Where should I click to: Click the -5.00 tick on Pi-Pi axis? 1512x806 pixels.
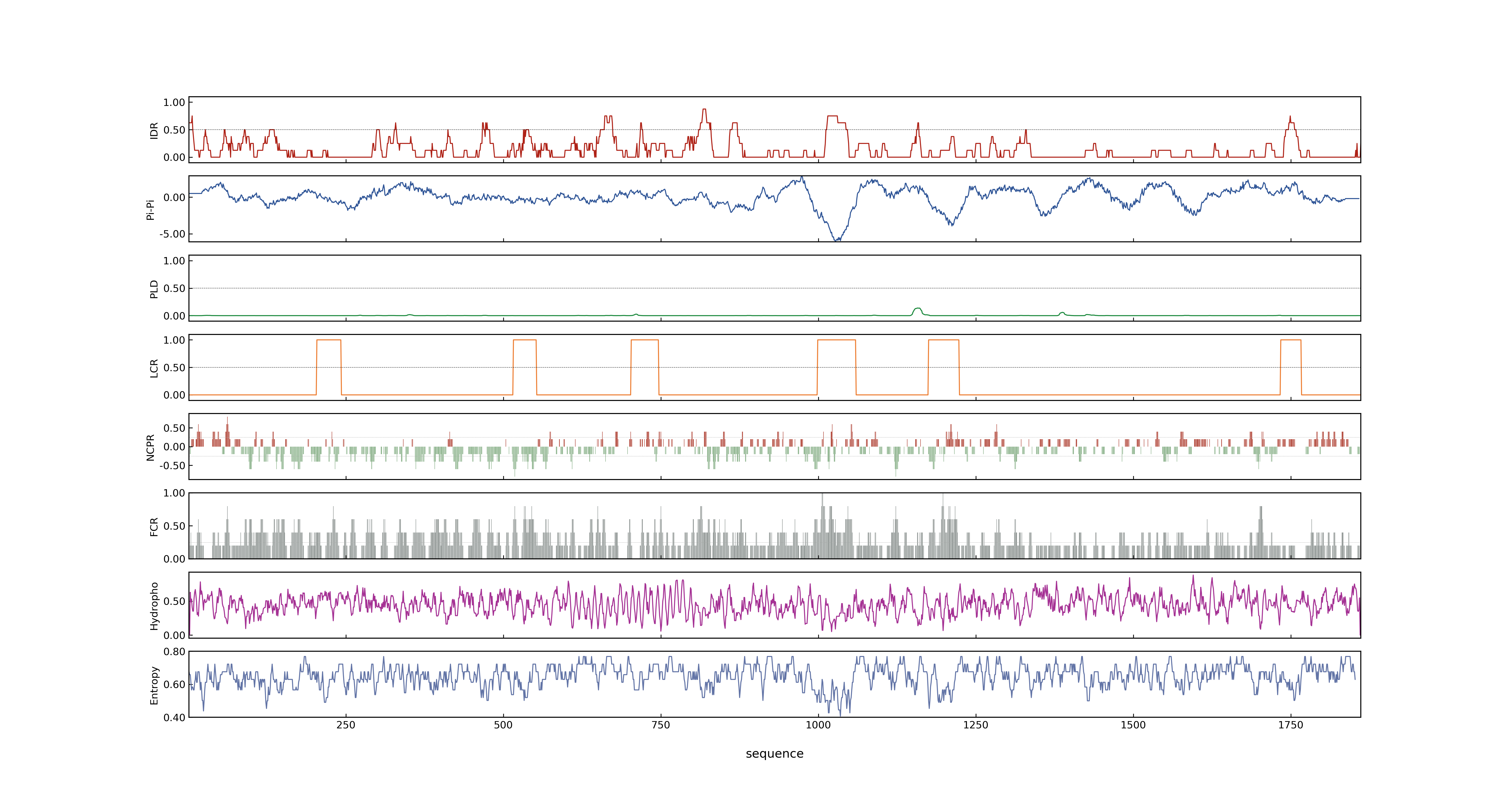172,234
